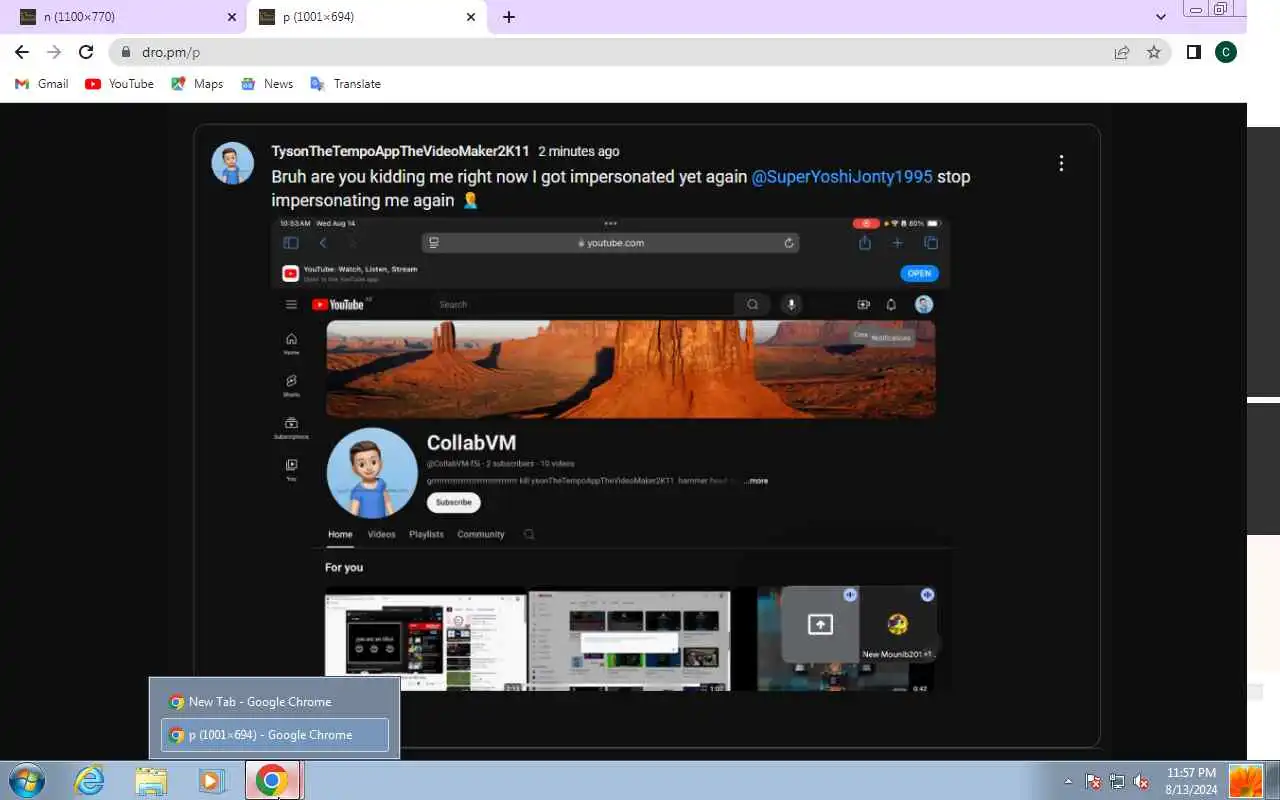Click the Safari new tab plus icon
The width and height of the screenshot is (1280, 800).
(x=897, y=243)
